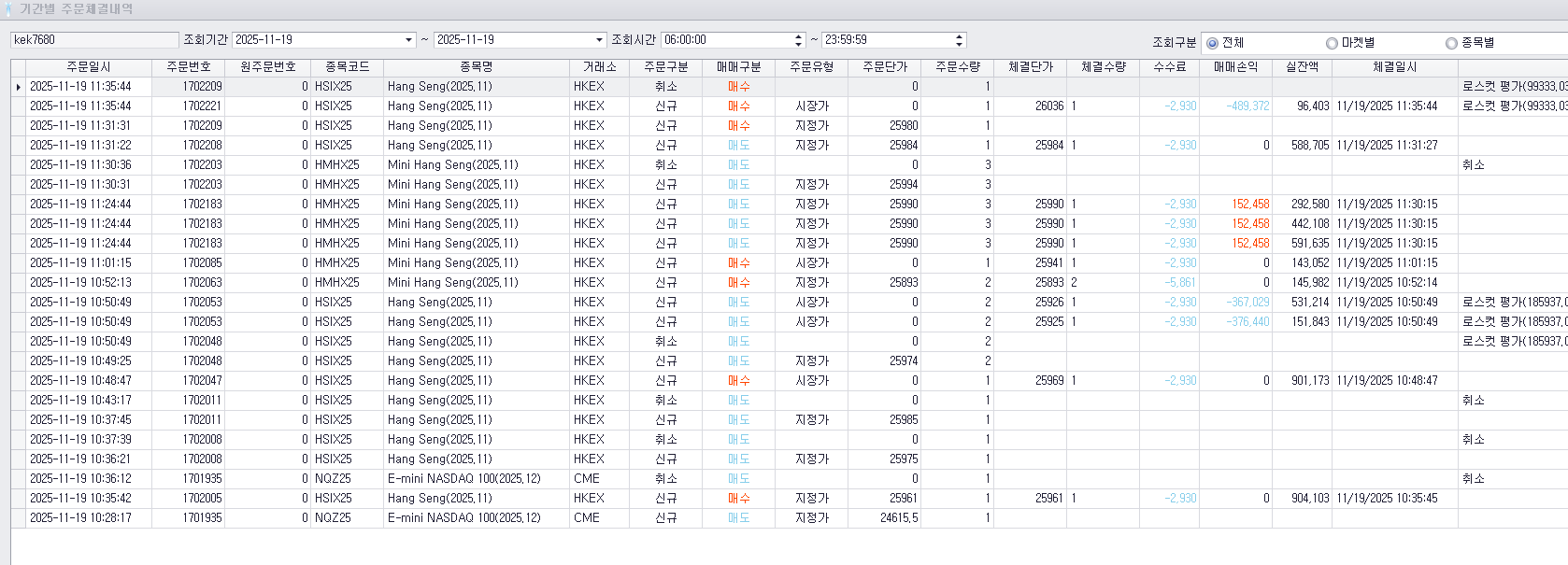Decrease the 23:59:59 end time with down spinner
The width and height of the screenshot is (1568, 565).
[x=959, y=44]
